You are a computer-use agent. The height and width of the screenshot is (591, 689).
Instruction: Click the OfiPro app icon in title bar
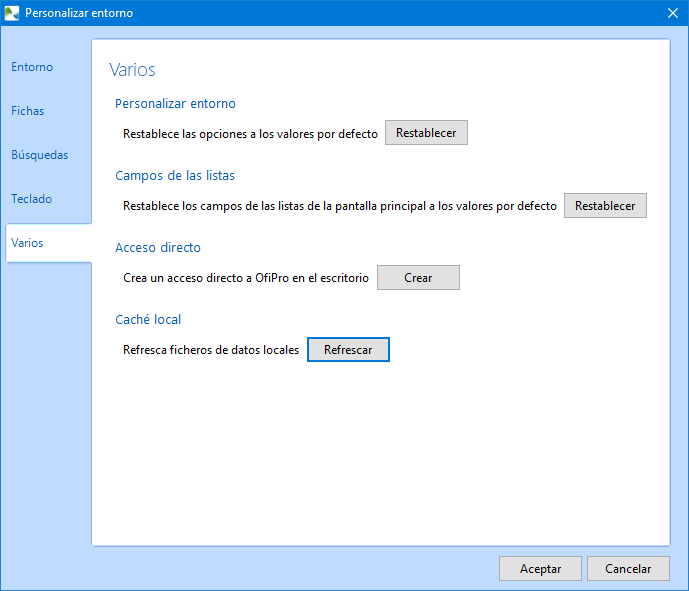point(12,13)
